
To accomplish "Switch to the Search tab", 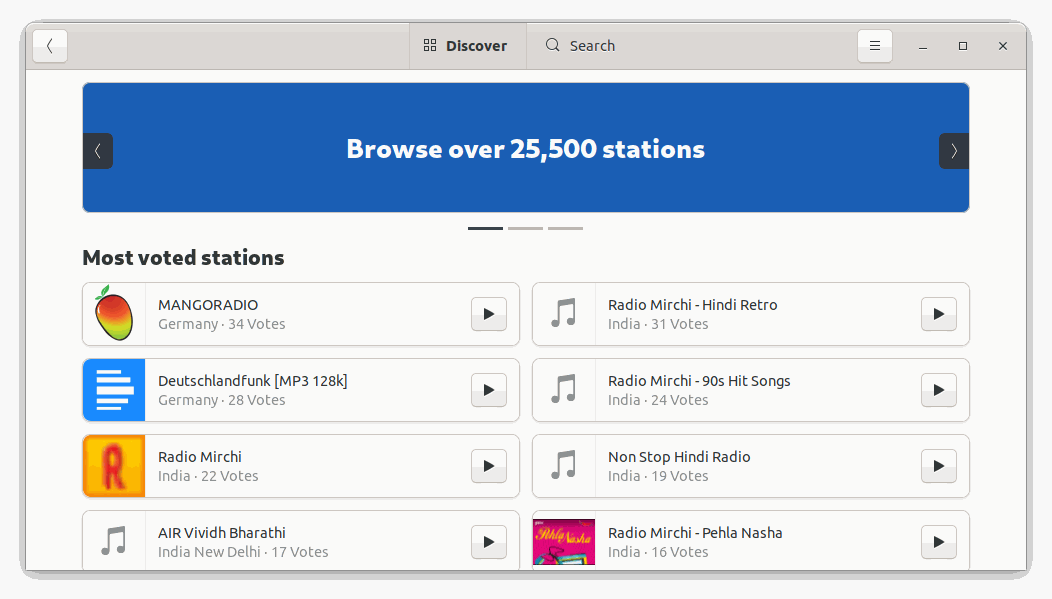I will (x=580, y=46).
